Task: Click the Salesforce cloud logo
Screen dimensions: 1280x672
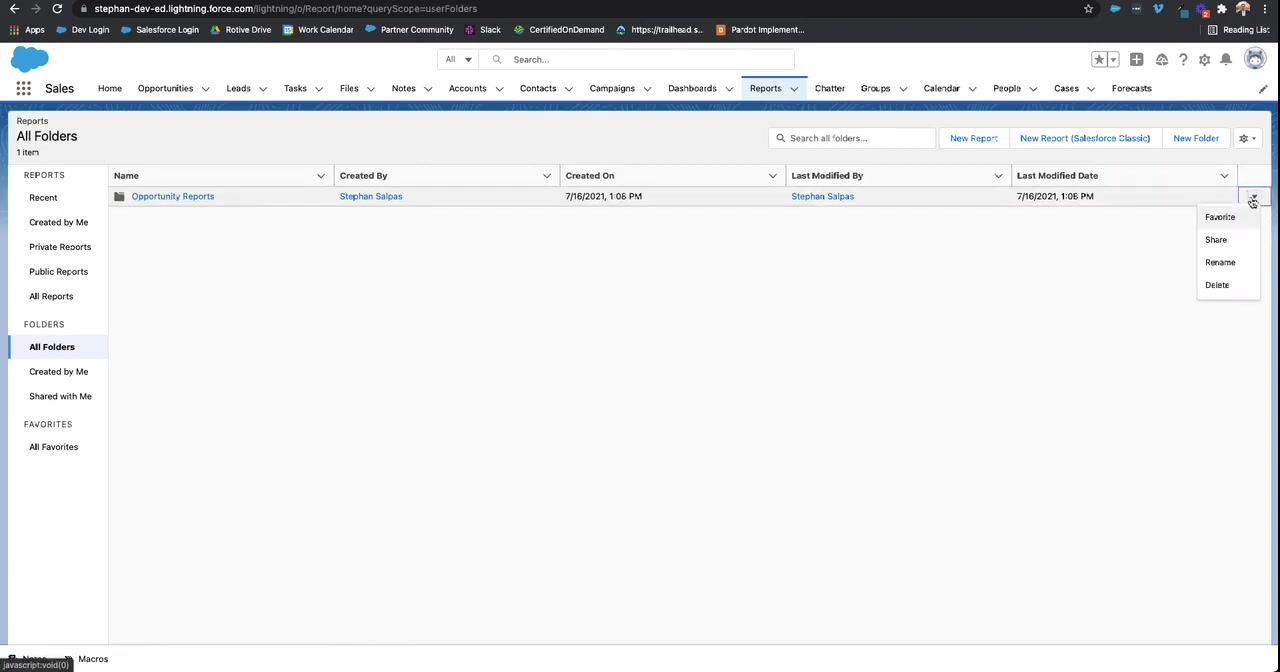Action: (x=30, y=59)
